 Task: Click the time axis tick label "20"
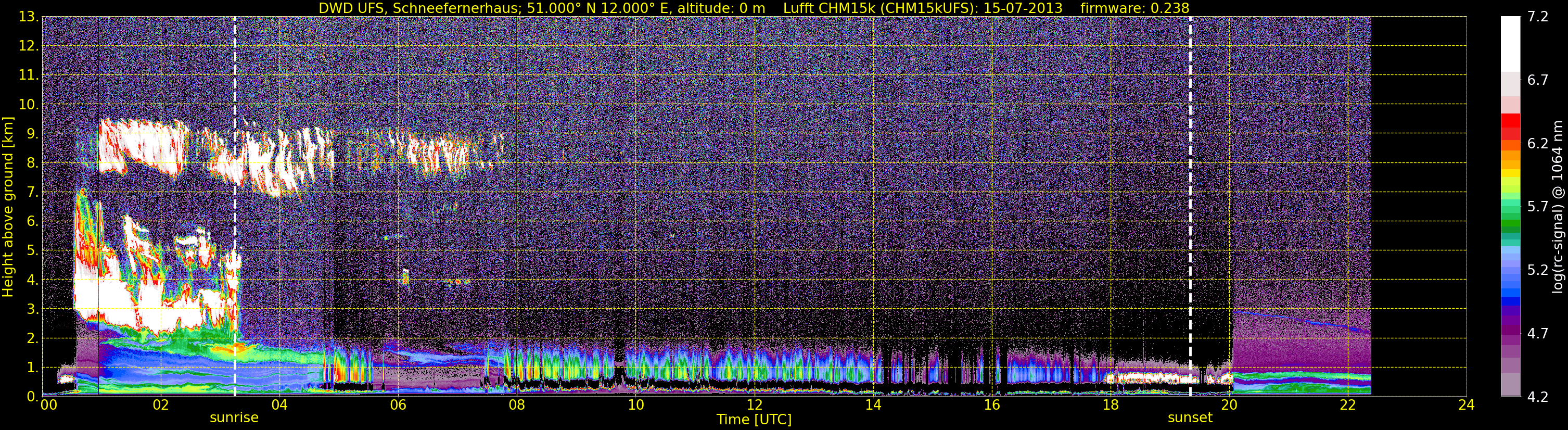click(x=1229, y=406)
